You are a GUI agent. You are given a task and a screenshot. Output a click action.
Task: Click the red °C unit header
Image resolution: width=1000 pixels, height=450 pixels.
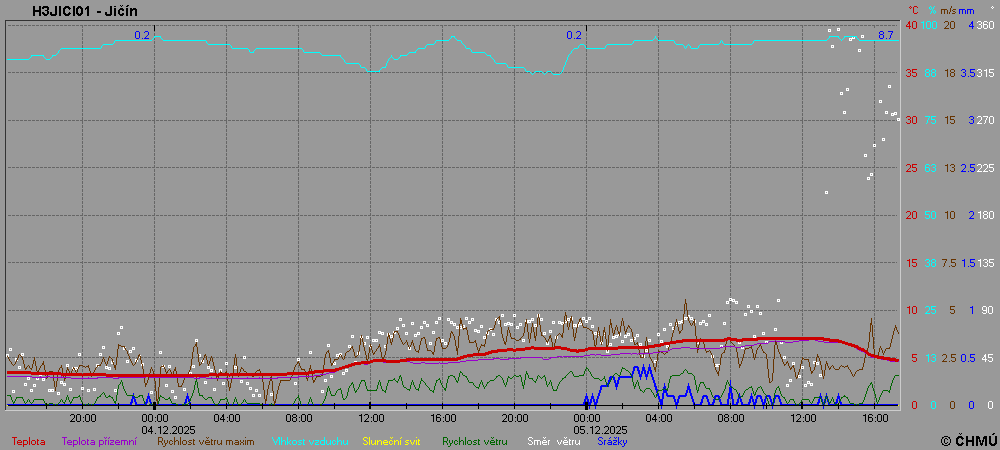click(x=912, y=11)
